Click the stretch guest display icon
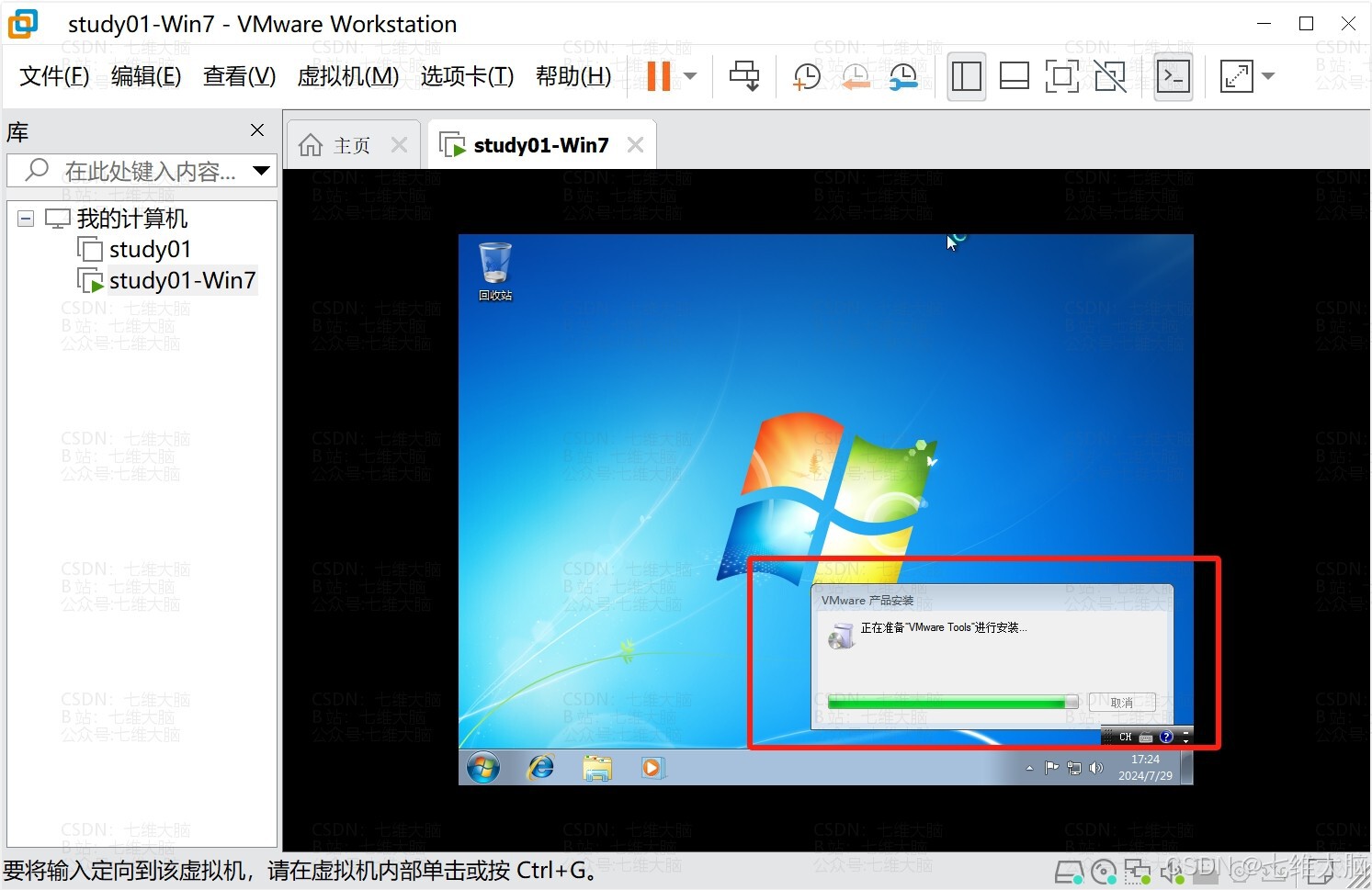 pos(1236,76)
